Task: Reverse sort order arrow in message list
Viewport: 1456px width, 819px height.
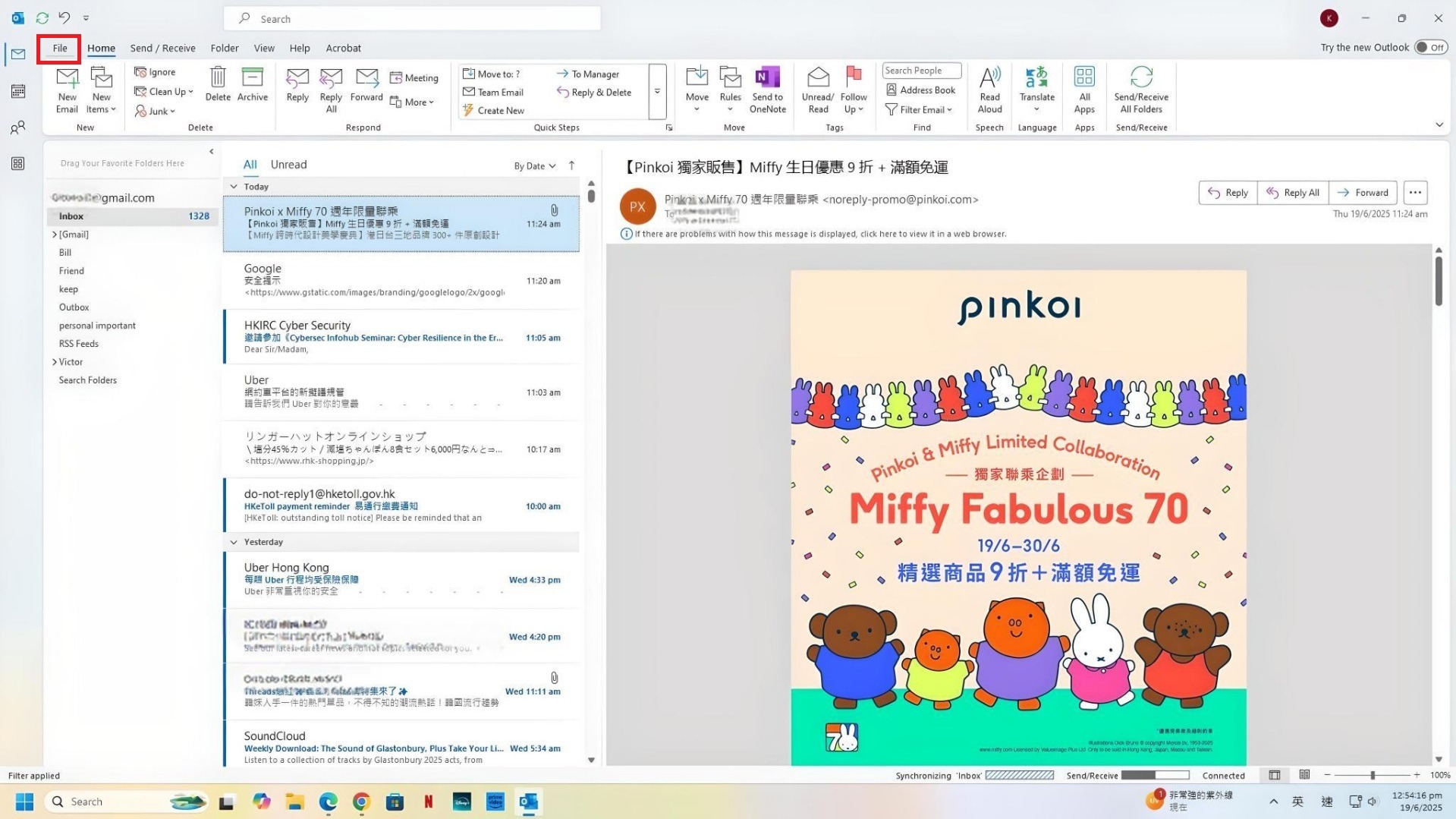Action: [571, 165]
